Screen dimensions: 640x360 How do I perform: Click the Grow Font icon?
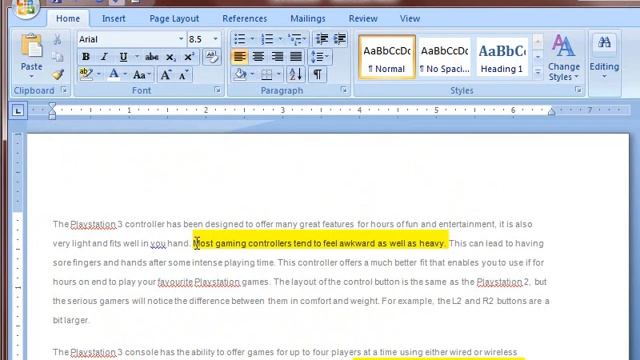(x=166, y=75)
